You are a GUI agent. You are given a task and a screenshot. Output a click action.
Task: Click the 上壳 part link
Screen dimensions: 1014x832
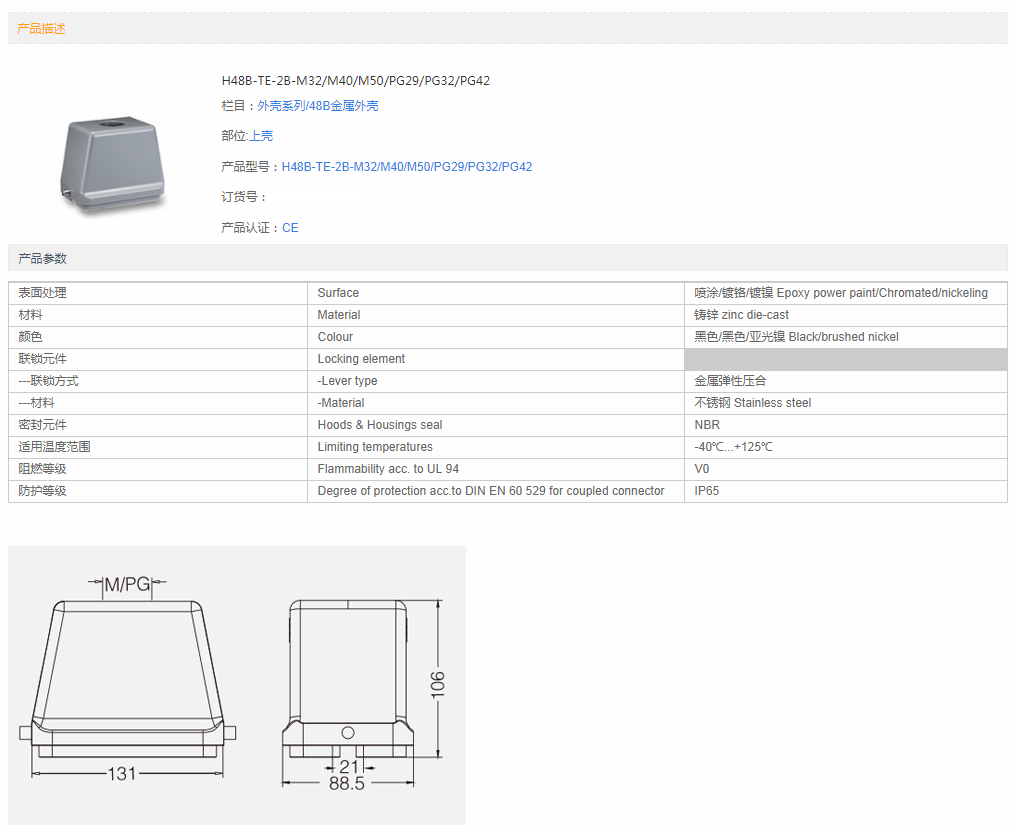pyautogui.click(x=261, y=136)
